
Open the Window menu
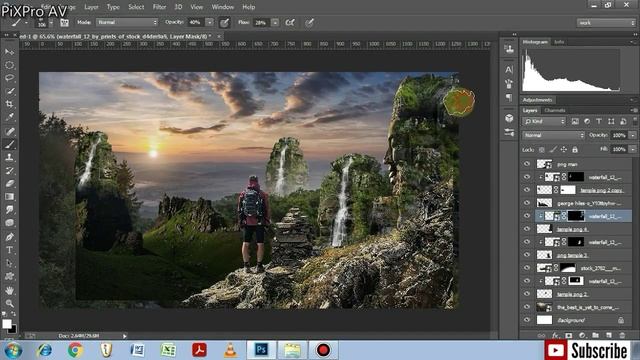[223, 7]
